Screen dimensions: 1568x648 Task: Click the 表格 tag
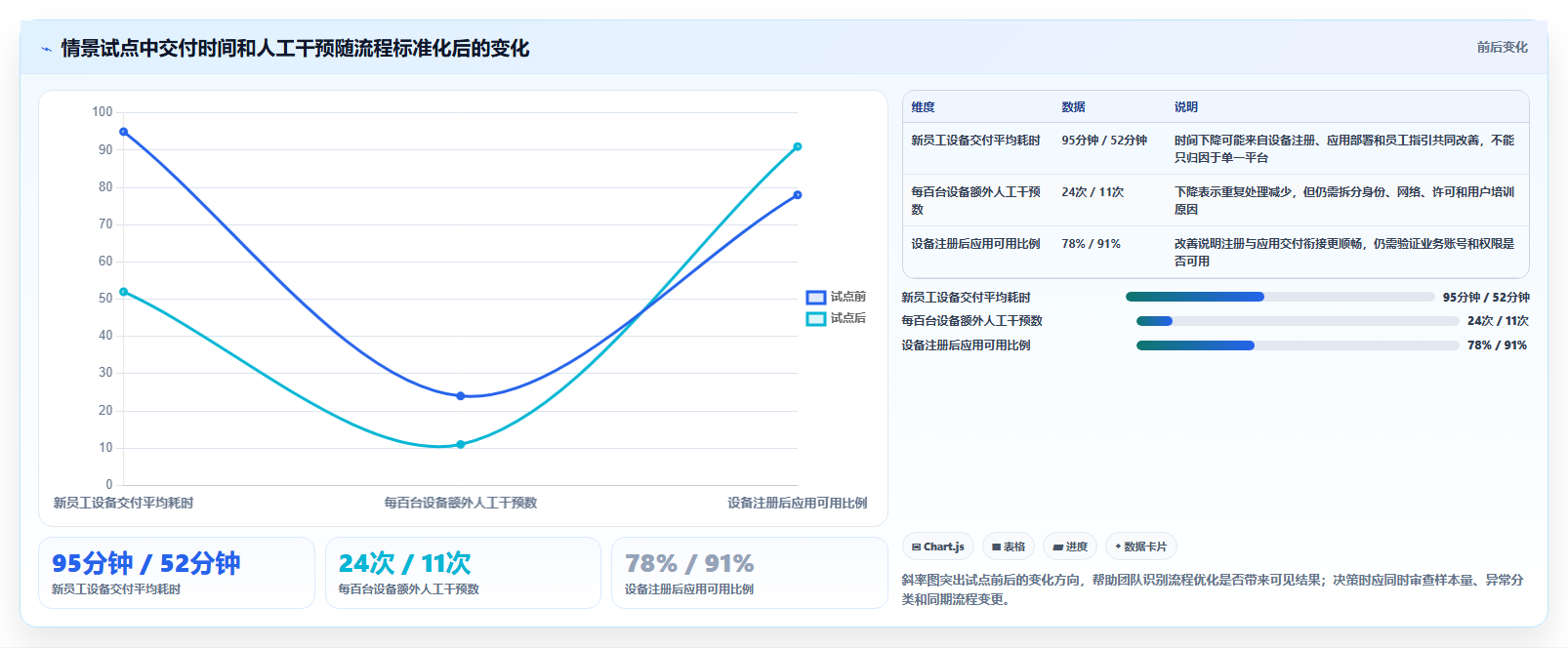1009,547
